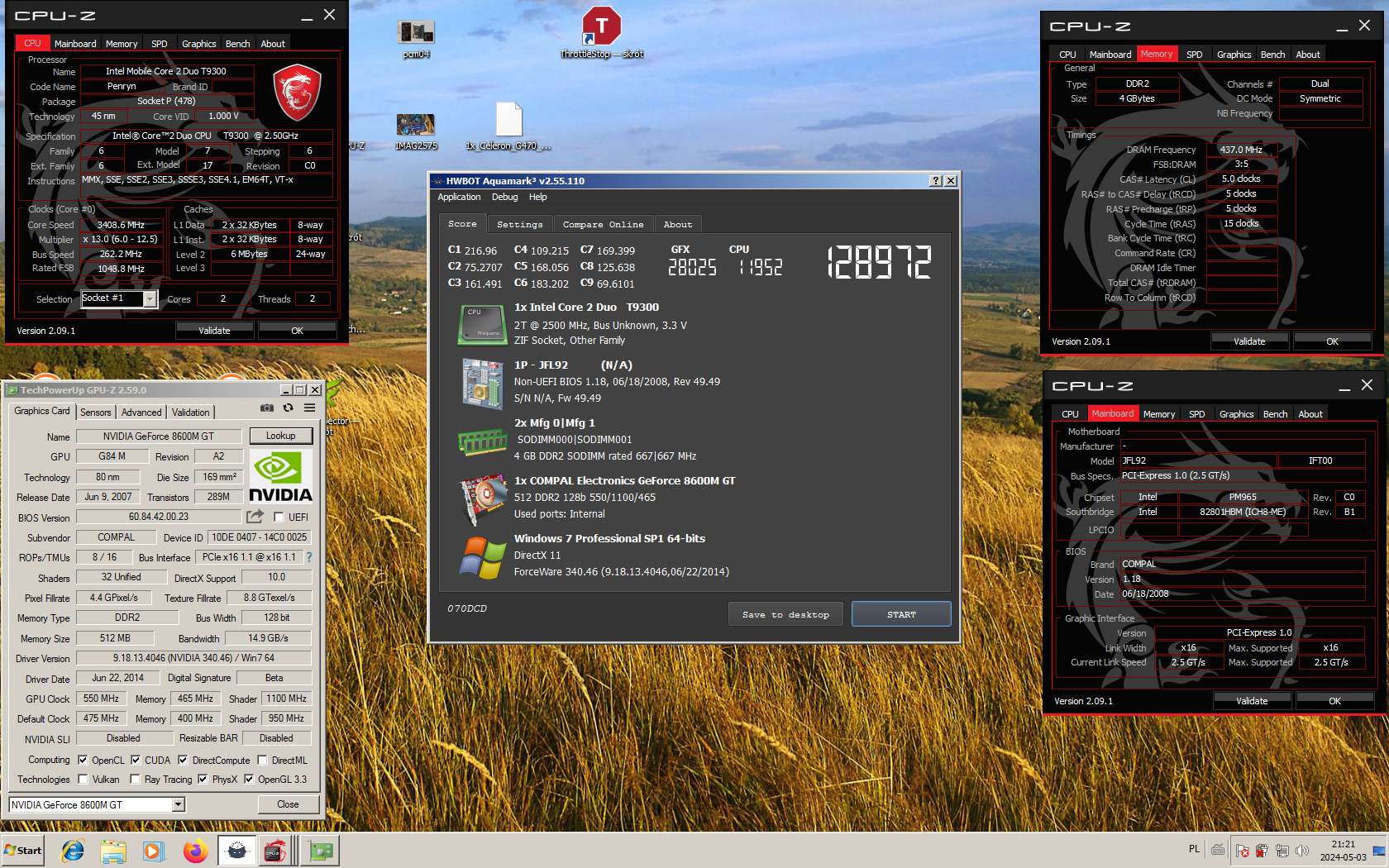The width and height of the screenshot is (1389, 868).
Task: Click the Aquamark title bar help button
Action: [936, 181]
